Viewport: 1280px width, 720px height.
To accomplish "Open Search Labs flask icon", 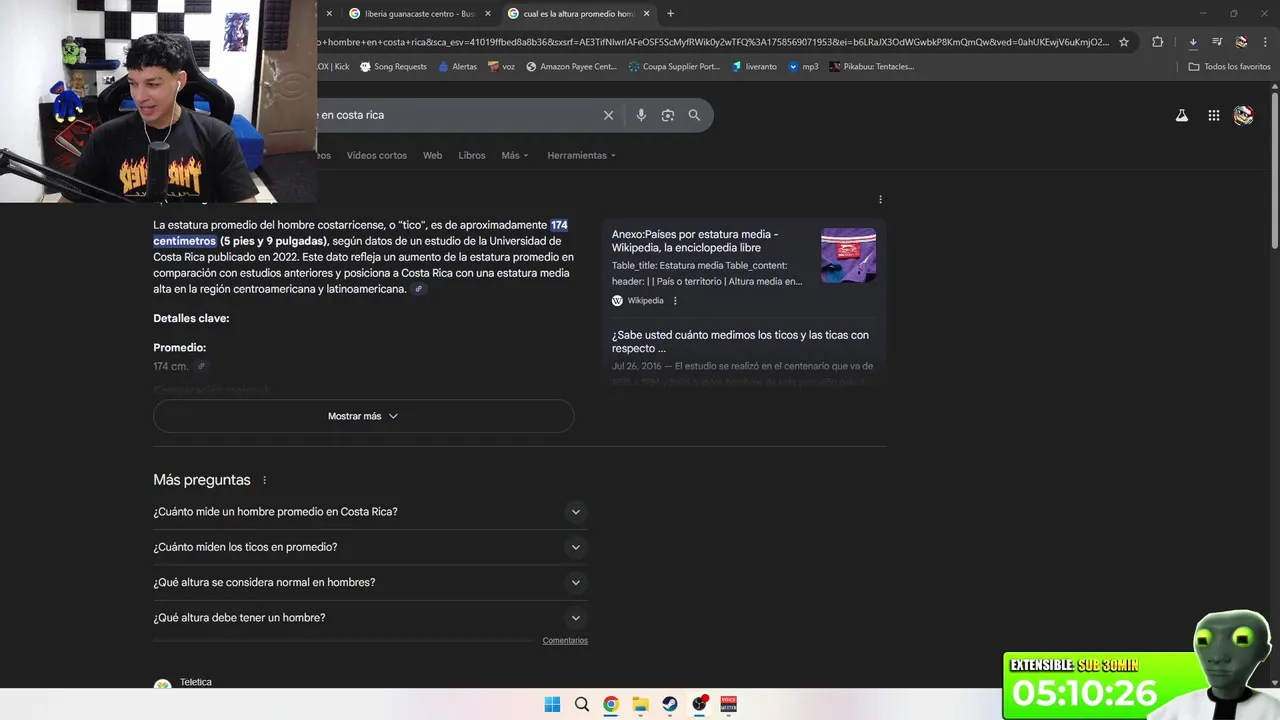I will (1182, 115).
